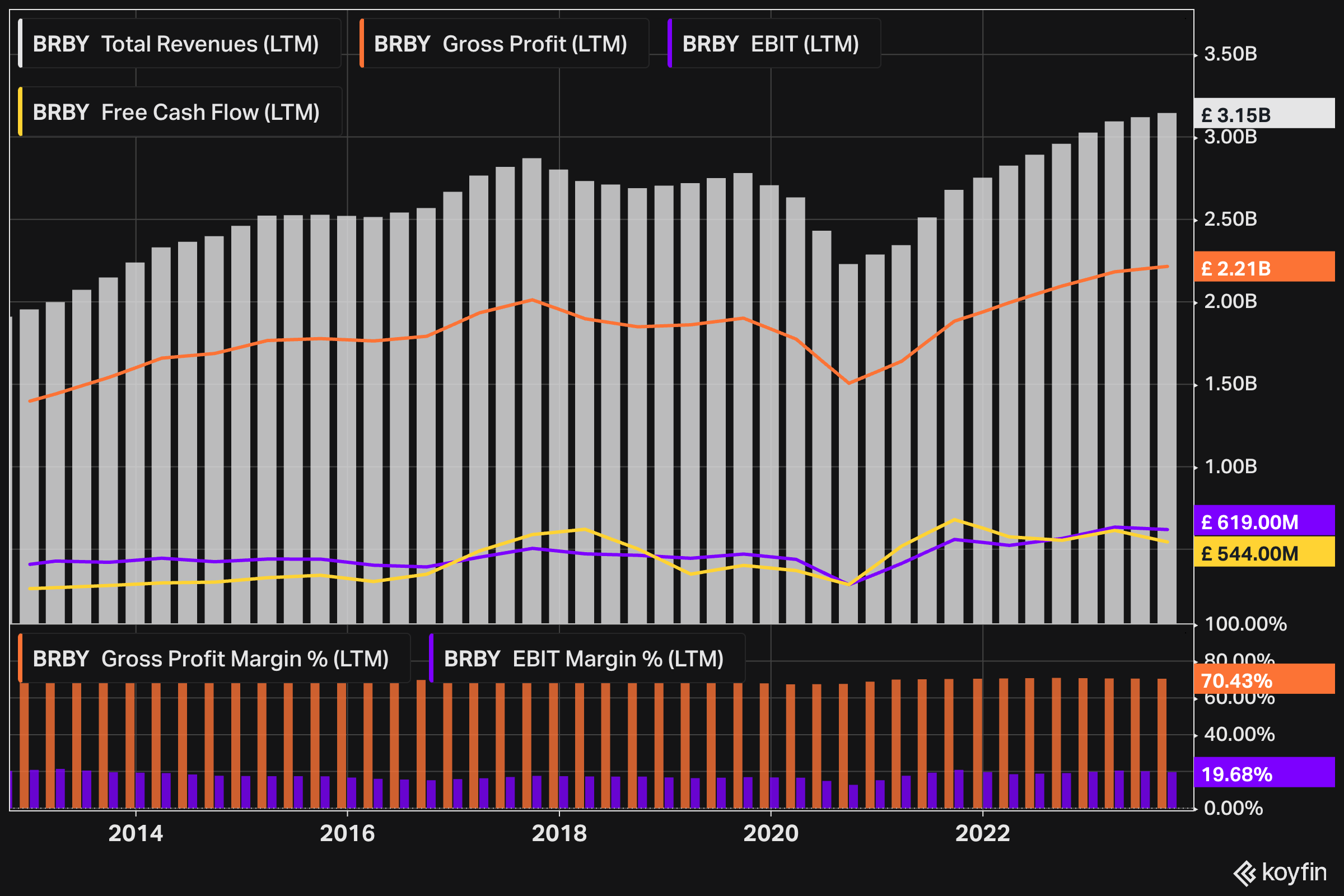This screenshot has width=1344, height=896.
Task: Click the 2.50B y-axis tick label
Action: coord(1231,220)
